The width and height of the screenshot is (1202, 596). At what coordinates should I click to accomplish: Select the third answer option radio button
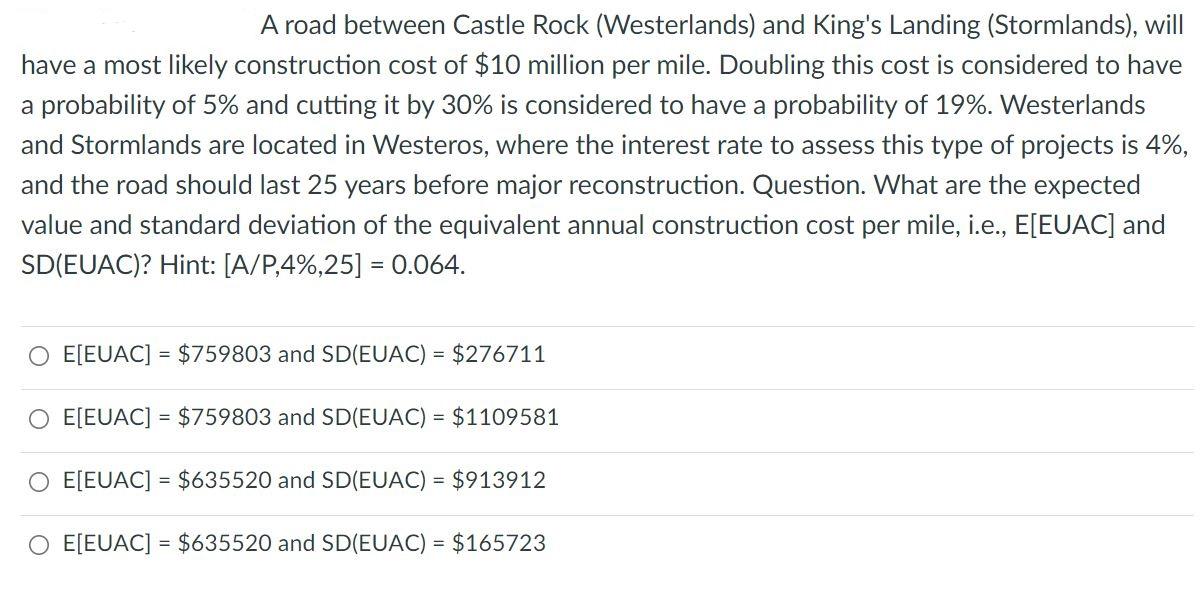(x=39, y=480)
